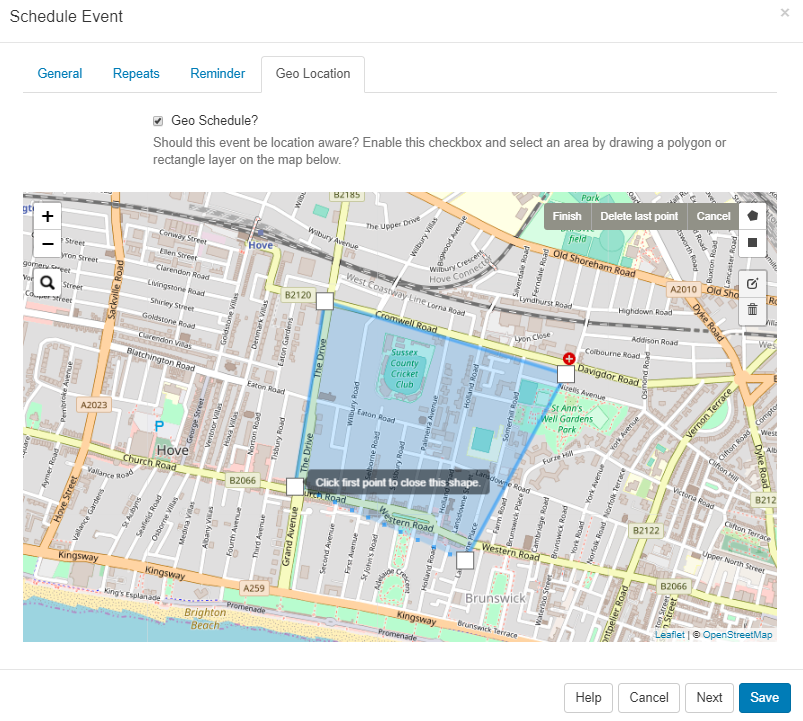Image resolution: width=803 pixels, height=721 pixels.
Task: Zoom out on the map
Action: [47, 243]
